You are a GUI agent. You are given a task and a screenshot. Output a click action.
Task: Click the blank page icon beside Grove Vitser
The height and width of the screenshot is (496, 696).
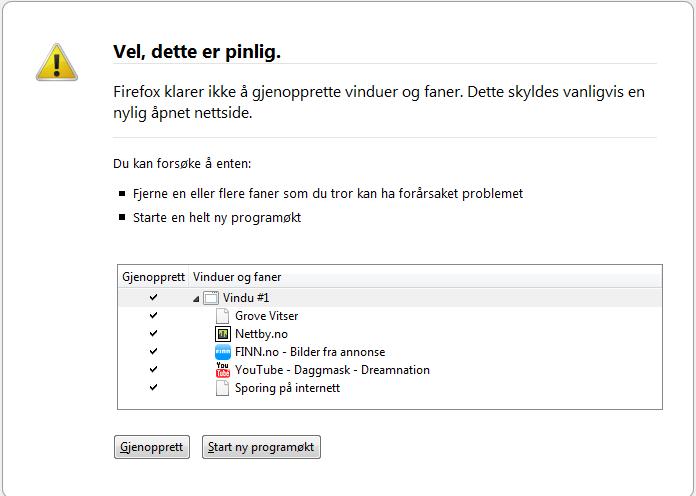click(222, 316)
